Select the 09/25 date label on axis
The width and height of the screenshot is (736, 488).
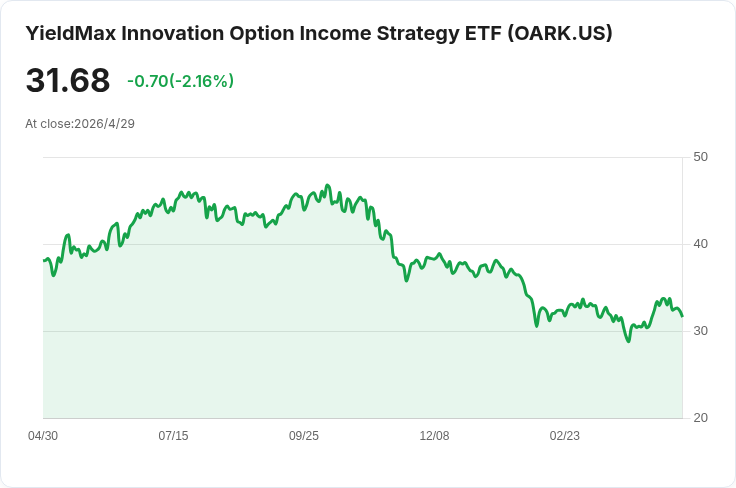pos(304,436)
